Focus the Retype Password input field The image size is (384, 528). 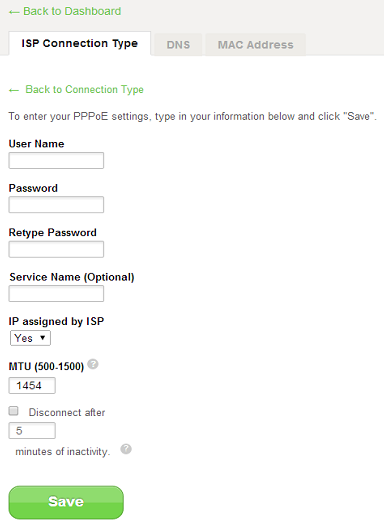point(56,249)
